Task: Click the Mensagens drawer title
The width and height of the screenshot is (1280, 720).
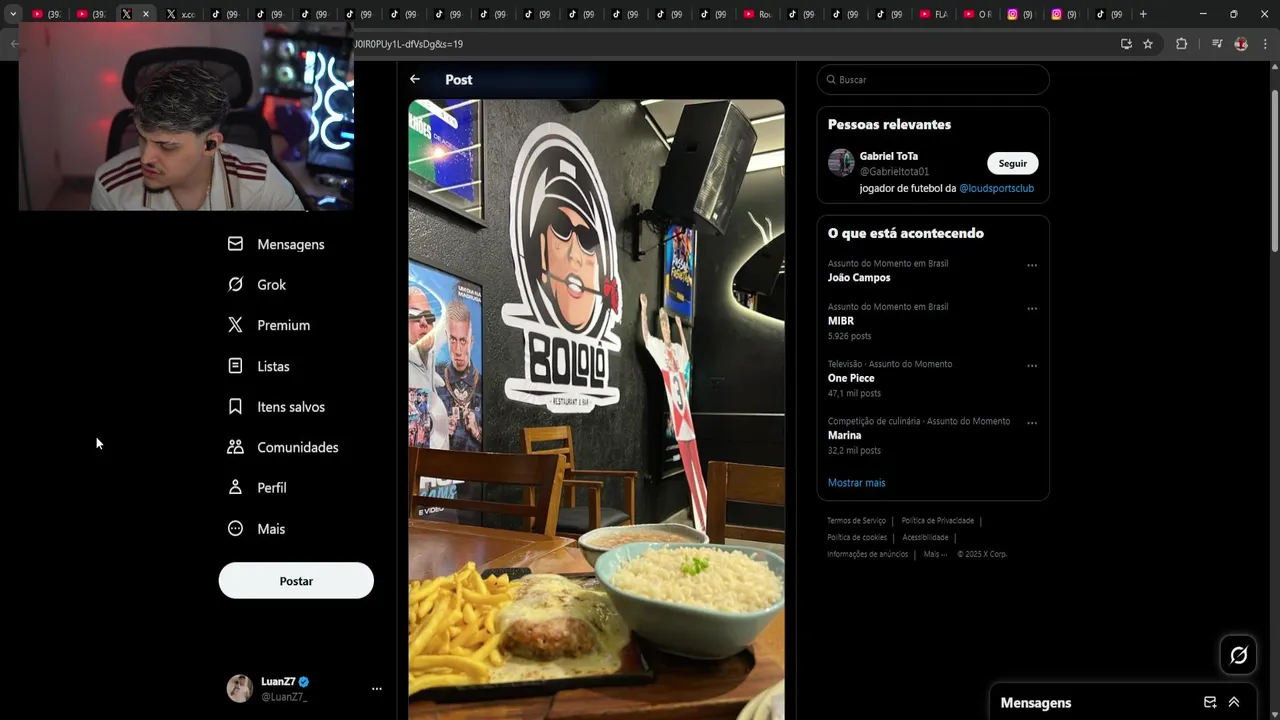Action: pos(1036,703)
